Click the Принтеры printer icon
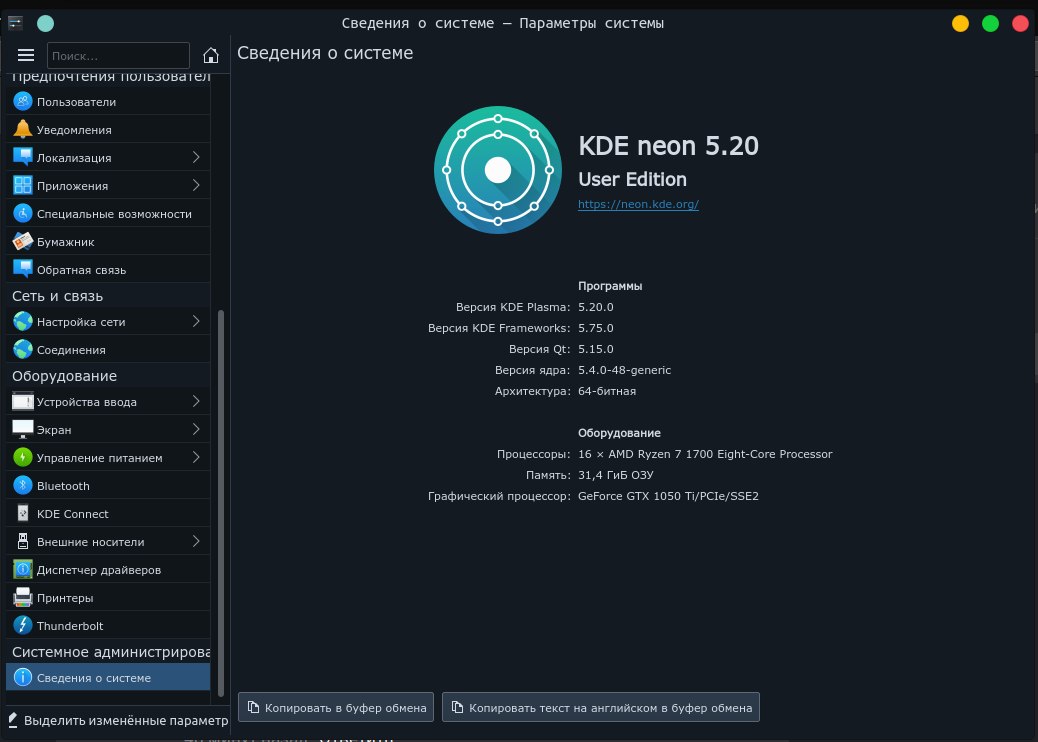 coord(23,597)
